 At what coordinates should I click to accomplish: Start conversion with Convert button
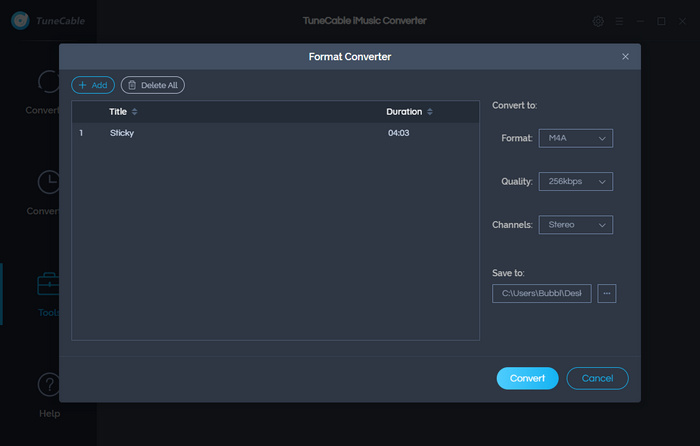click(527, 378)
